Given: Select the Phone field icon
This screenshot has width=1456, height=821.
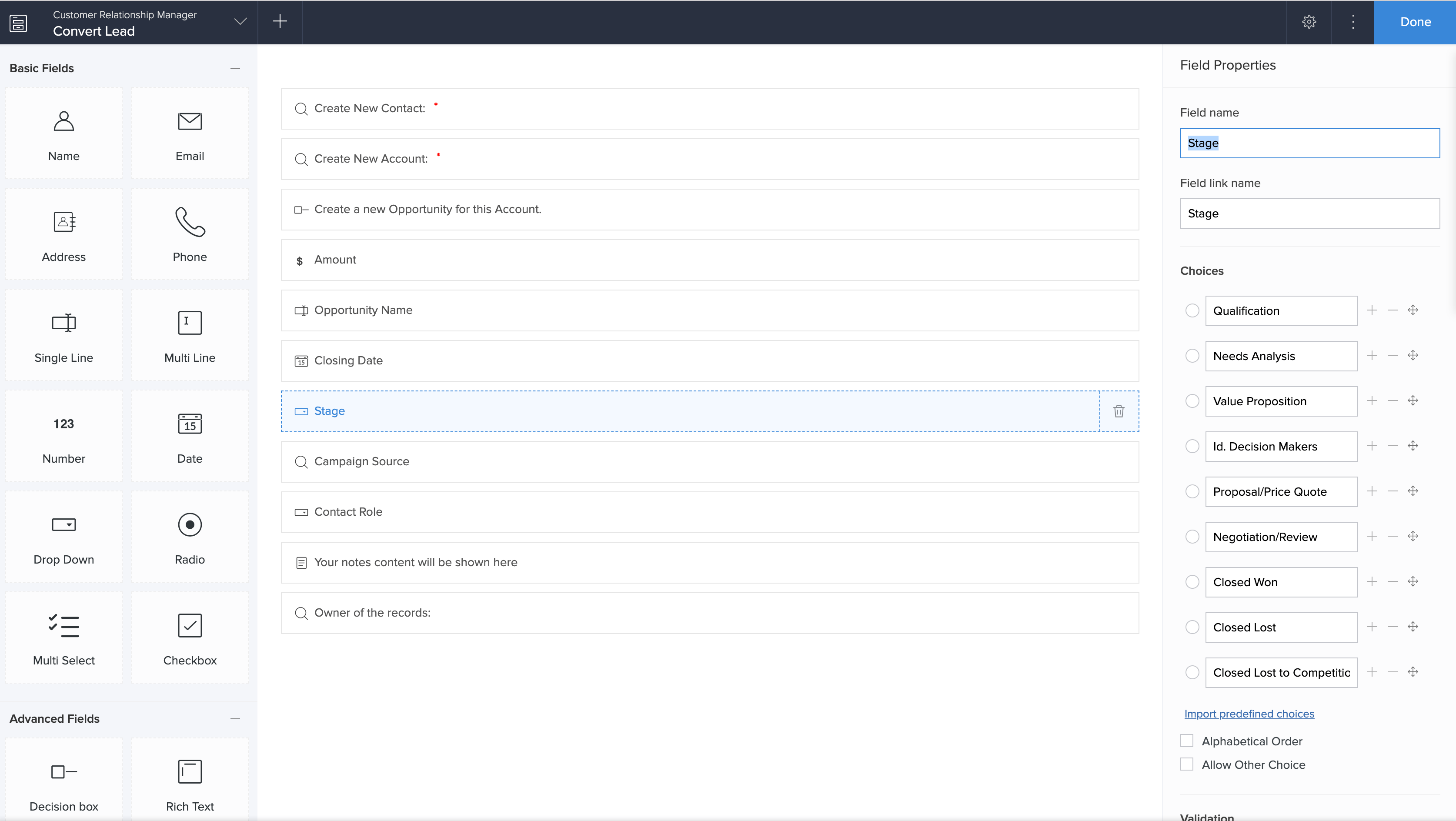Looking at the screenshot, I should coord(190,222).
